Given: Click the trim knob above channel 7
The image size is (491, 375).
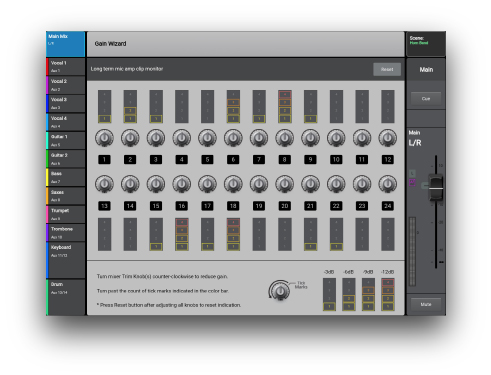Looking at the screenshot, I should pos(259,138).
